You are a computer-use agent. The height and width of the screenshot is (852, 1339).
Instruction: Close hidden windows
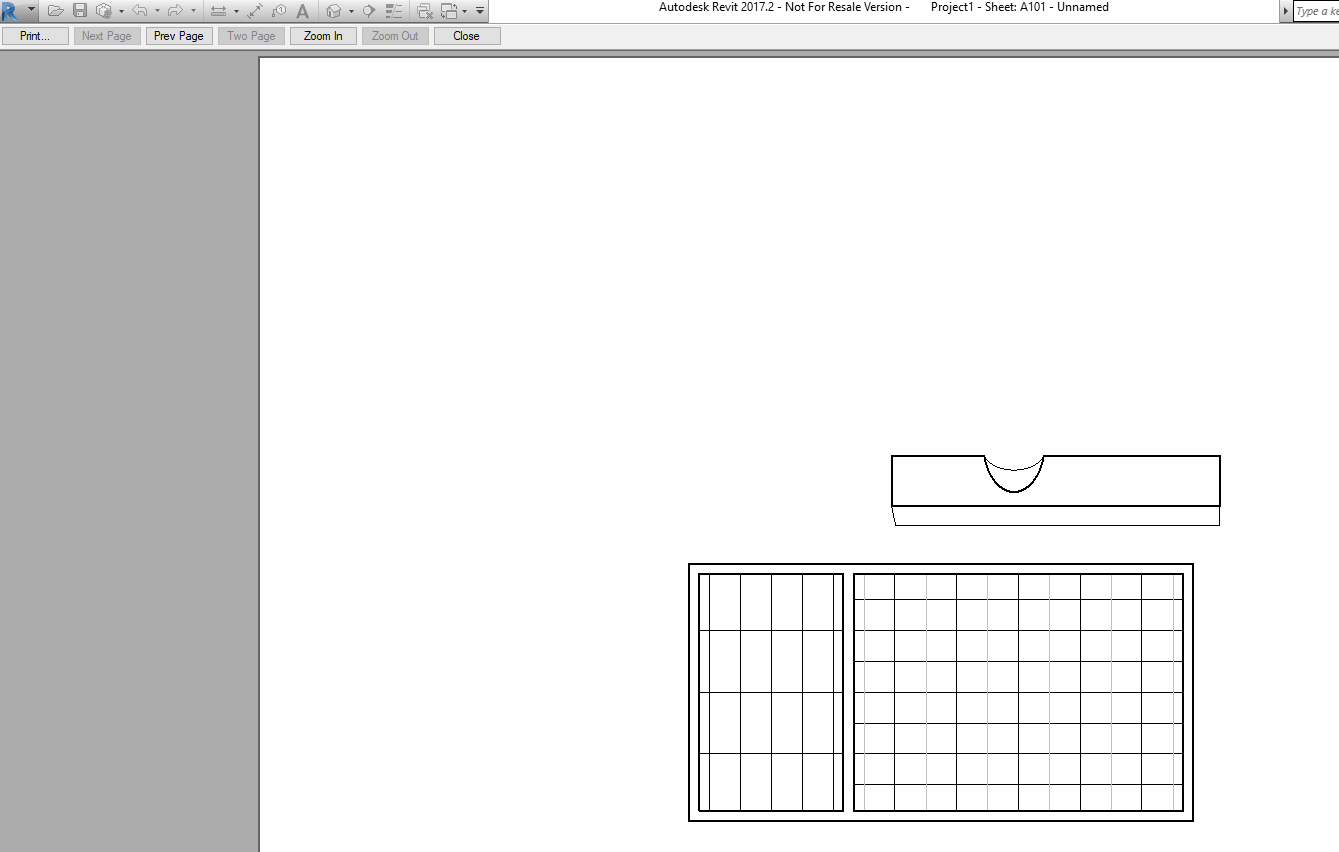point(423,10)
